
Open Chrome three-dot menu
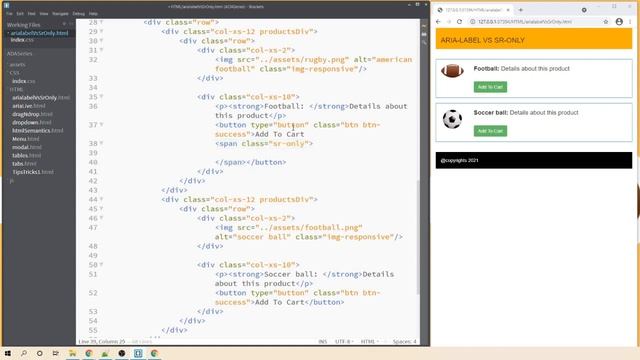pyautogui.click(x=630, y=22)
